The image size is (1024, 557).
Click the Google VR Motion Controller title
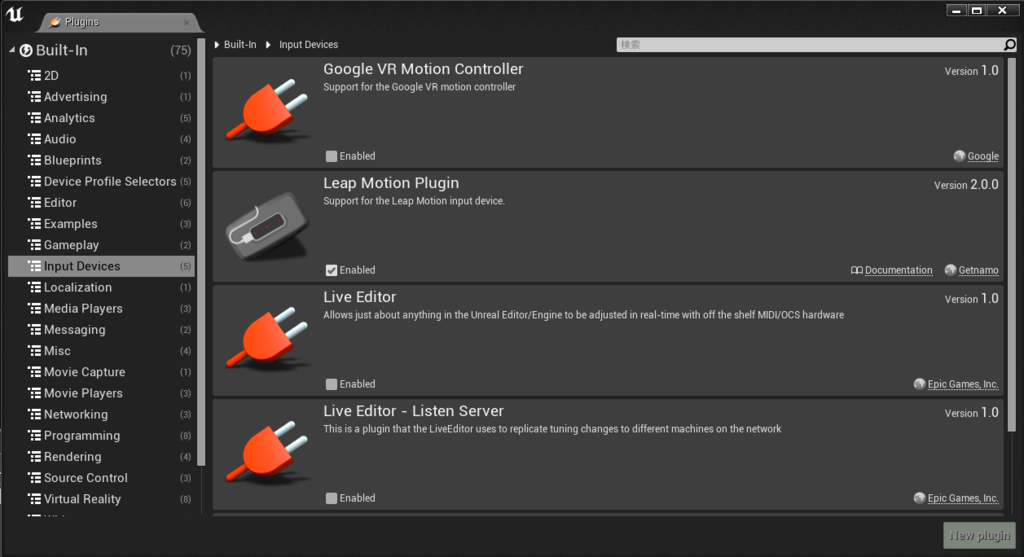click(423, 69)
